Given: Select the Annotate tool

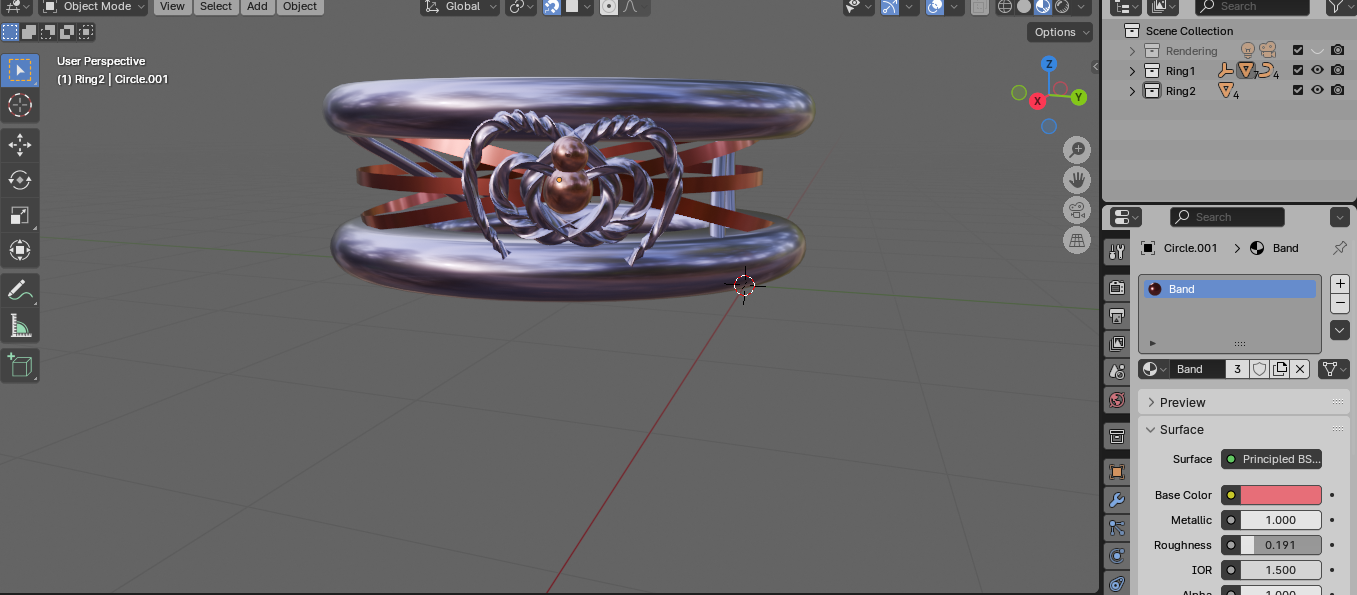Looking at the screenshot, I should click(20, 290).
